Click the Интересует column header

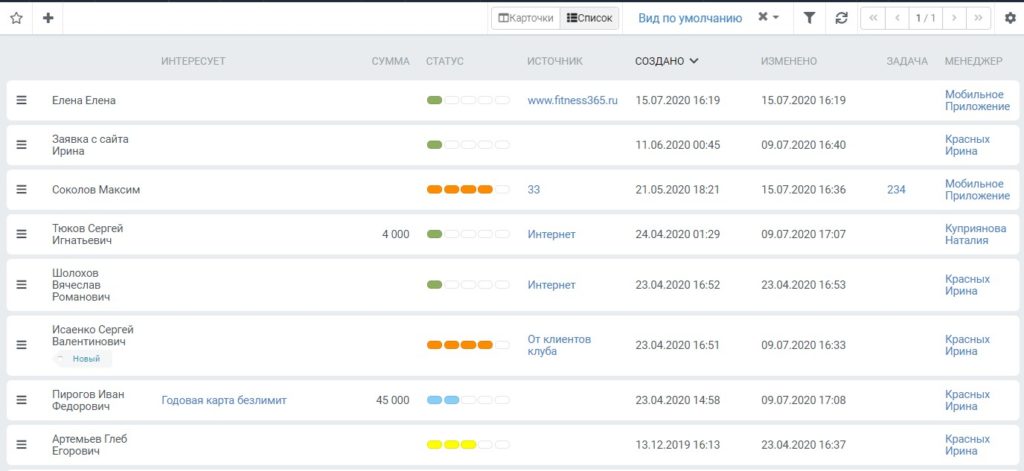coord(193,61)
